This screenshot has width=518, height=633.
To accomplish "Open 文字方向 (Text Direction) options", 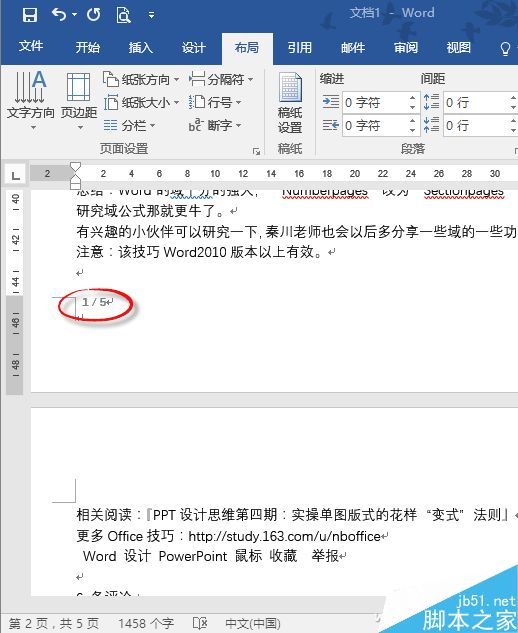I will pos(31,100).
